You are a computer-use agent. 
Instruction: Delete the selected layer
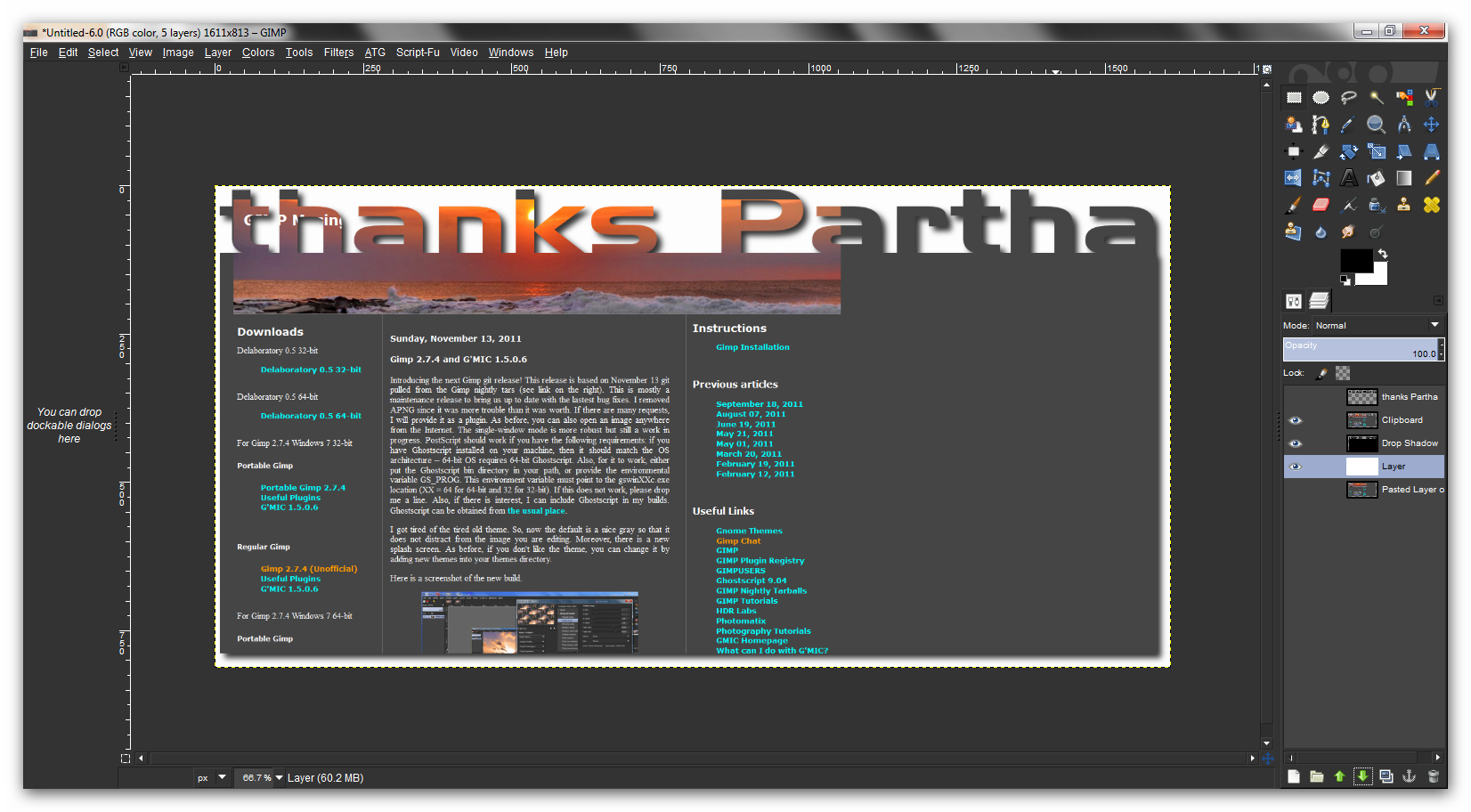point(1433,776)
